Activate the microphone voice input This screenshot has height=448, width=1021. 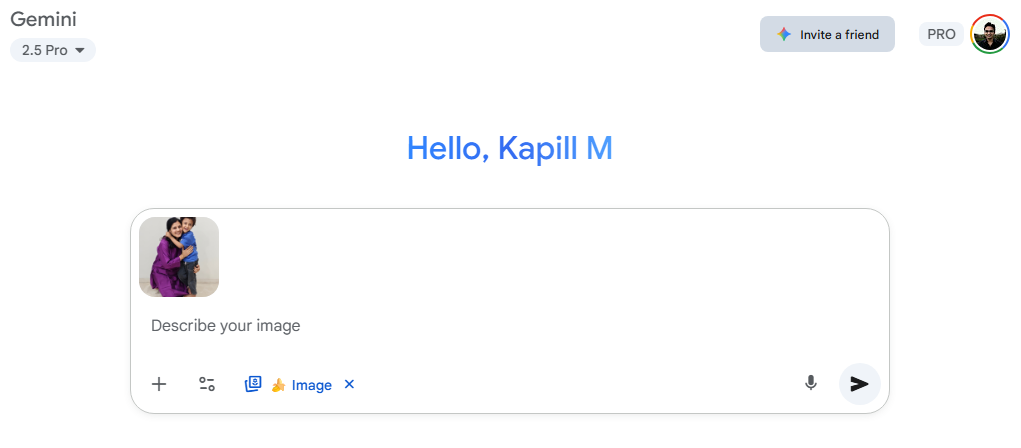point(811,383)
